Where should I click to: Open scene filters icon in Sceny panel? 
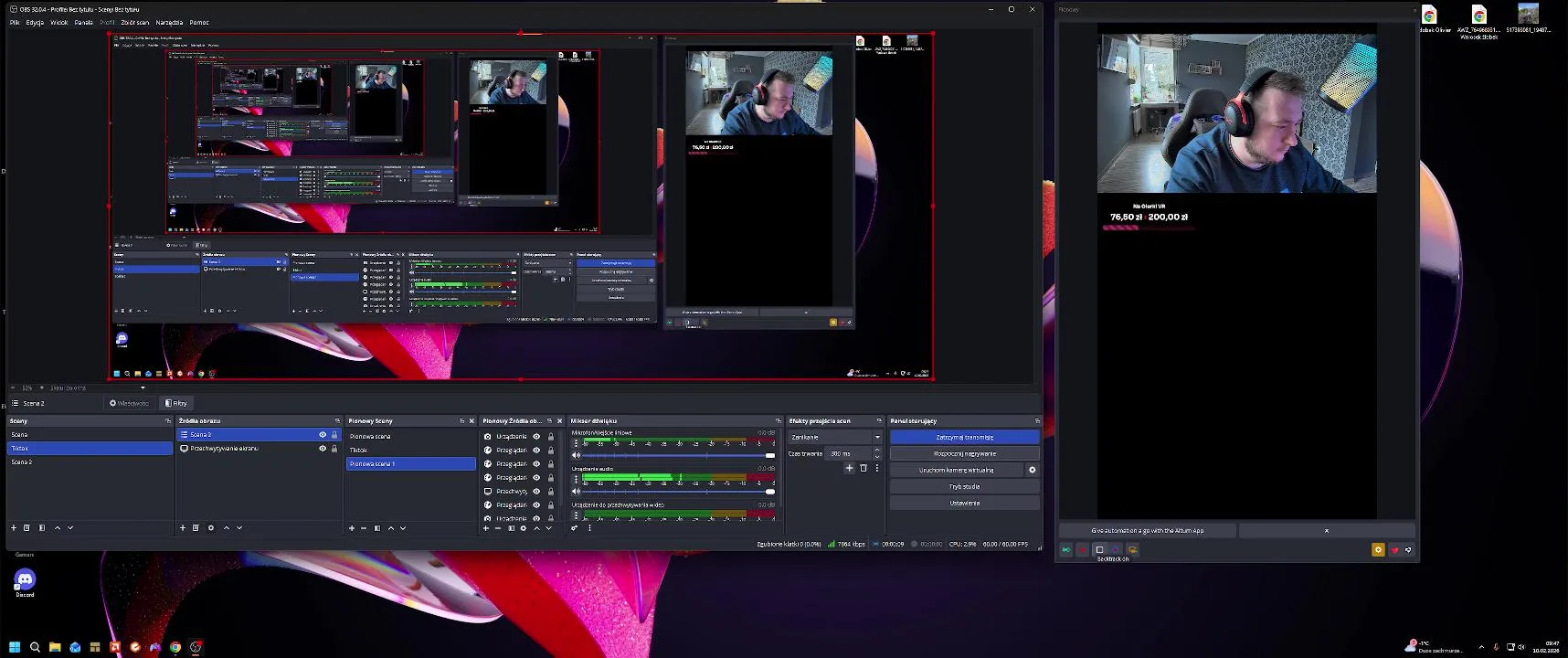[41, 527]
